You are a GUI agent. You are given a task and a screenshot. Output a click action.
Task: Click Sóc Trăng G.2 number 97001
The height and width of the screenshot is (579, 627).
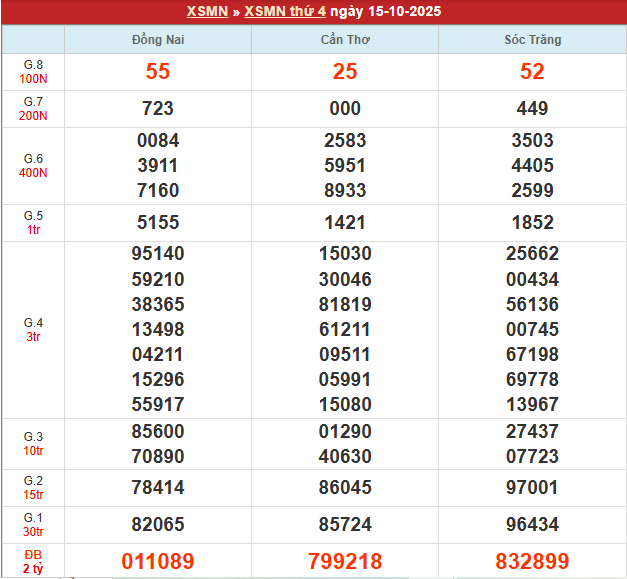tap(532, 487)
